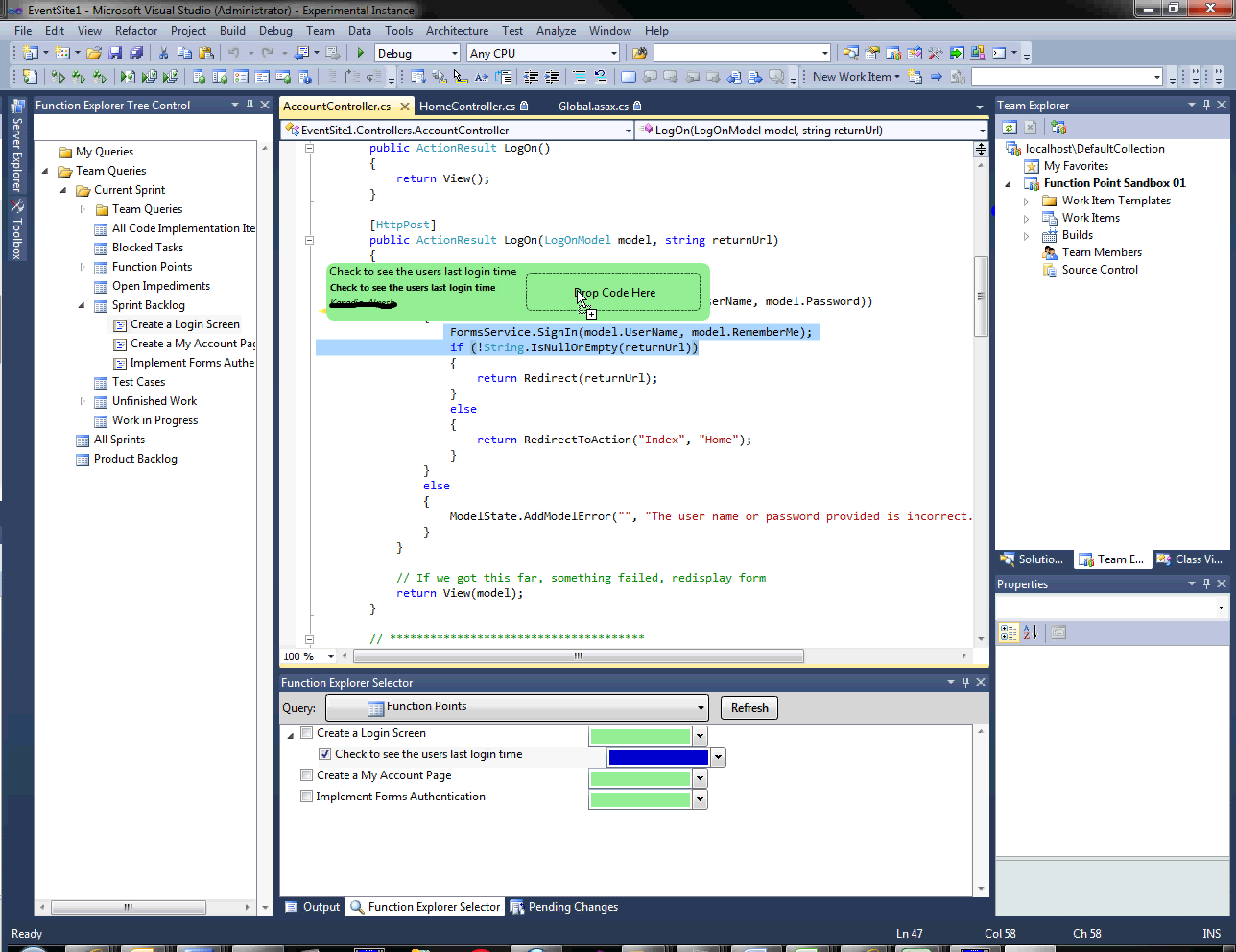Collapse the Sprint Backlog tree node
The width and height of the screenshot is (1236, 952).
tap(82, 305)
